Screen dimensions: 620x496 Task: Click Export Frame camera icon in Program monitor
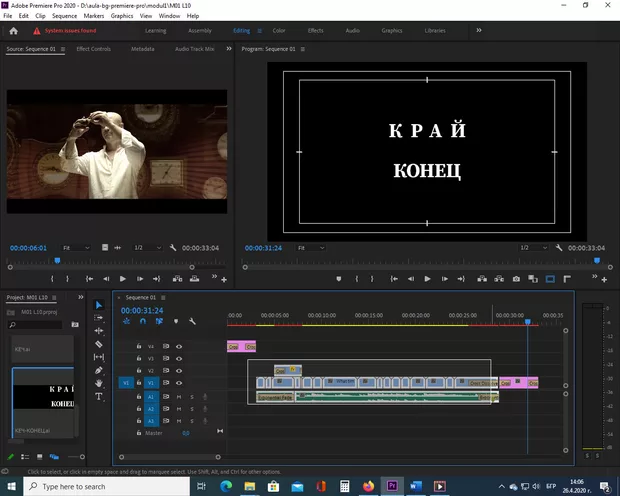(x=516, y=279)
